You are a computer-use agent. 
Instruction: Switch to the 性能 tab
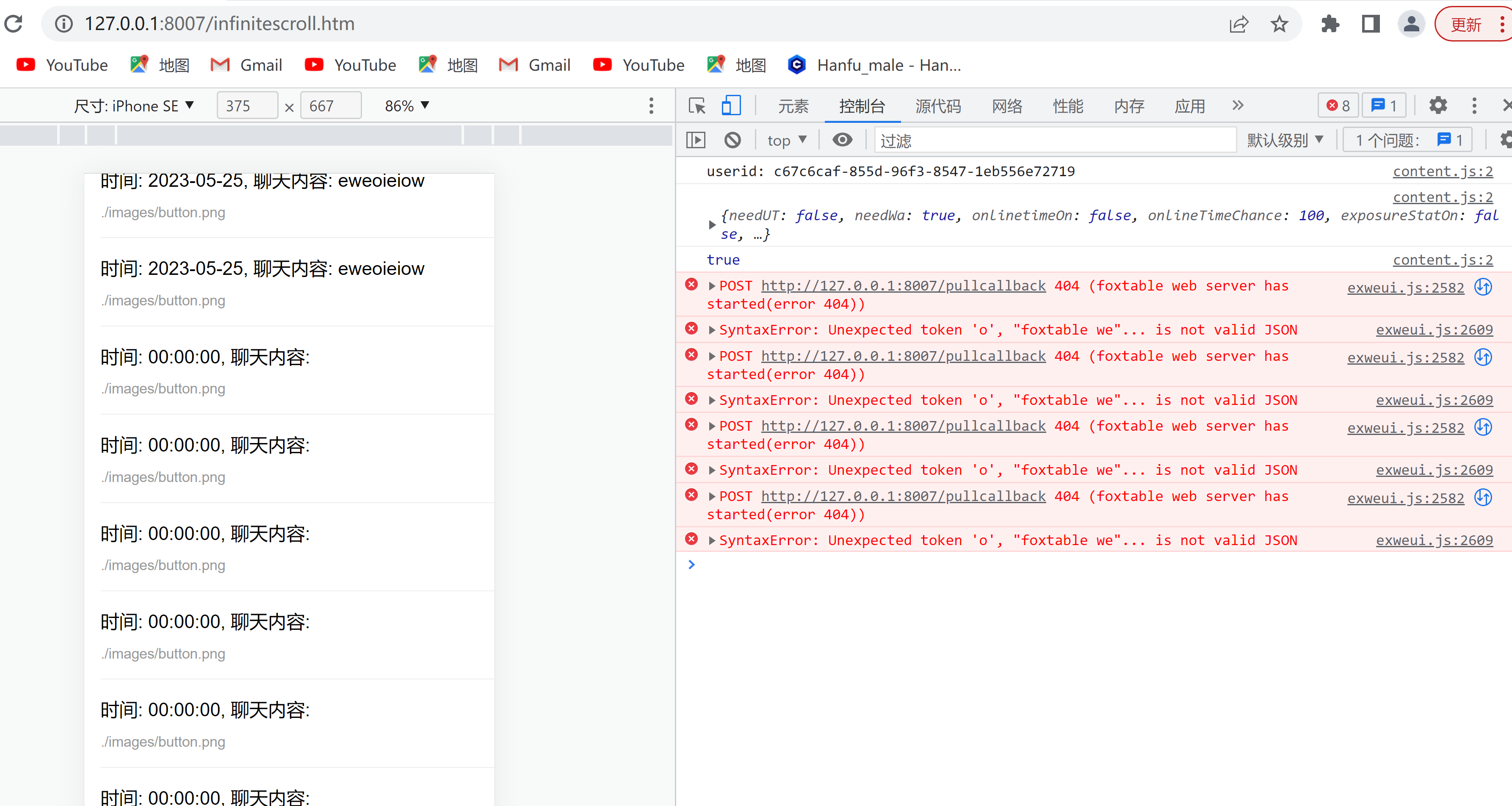pos(1068,105)
